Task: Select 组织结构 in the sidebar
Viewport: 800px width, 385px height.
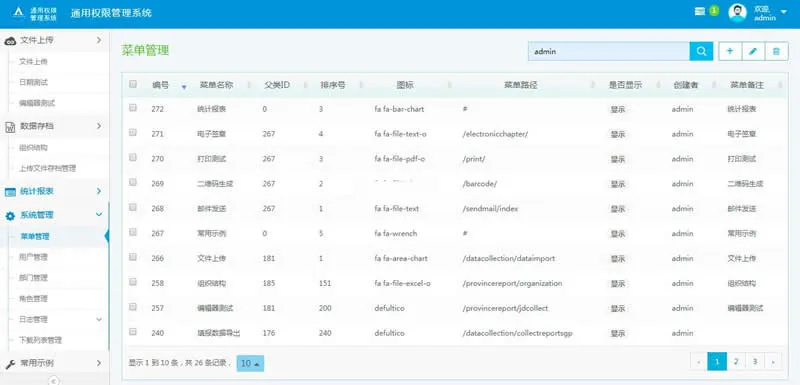Action: tap(34, 148)
